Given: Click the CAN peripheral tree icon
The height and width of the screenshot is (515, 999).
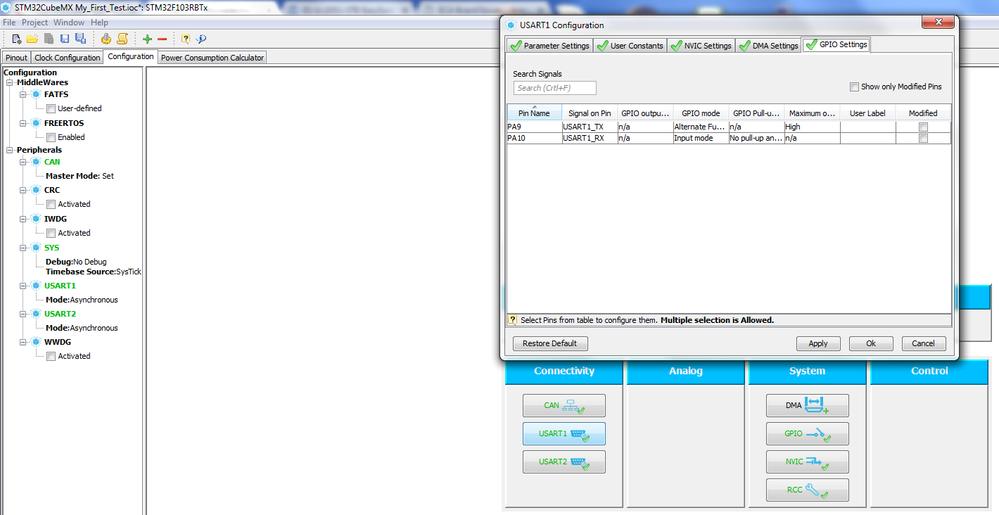Looking at the screenshot, I should point(36,162).
